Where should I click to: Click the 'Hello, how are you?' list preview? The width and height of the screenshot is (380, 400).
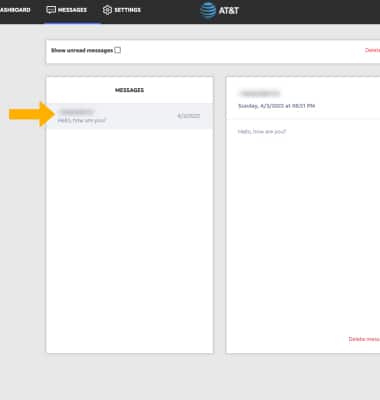[82, 120]
